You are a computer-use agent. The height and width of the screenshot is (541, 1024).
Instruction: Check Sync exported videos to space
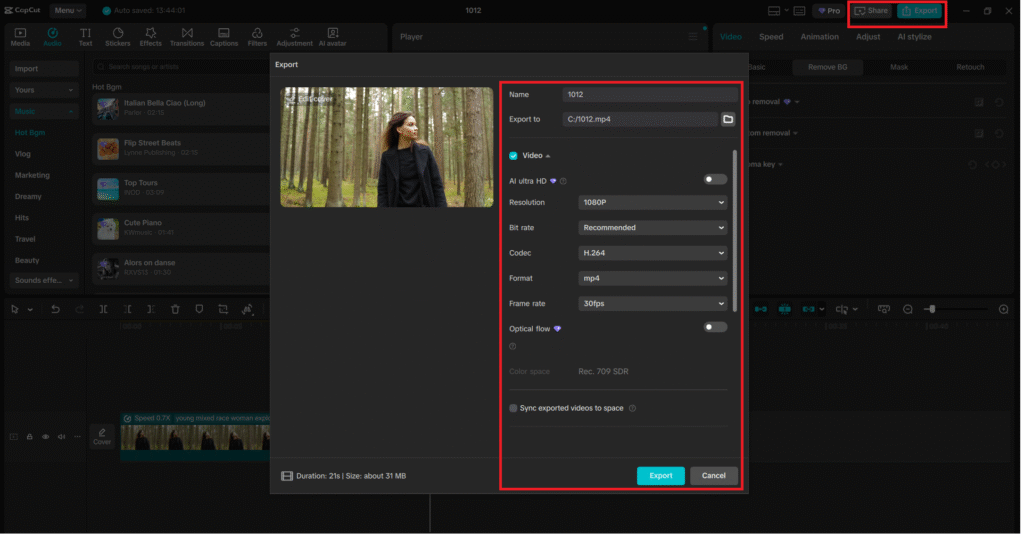click(x=514, y=408)
